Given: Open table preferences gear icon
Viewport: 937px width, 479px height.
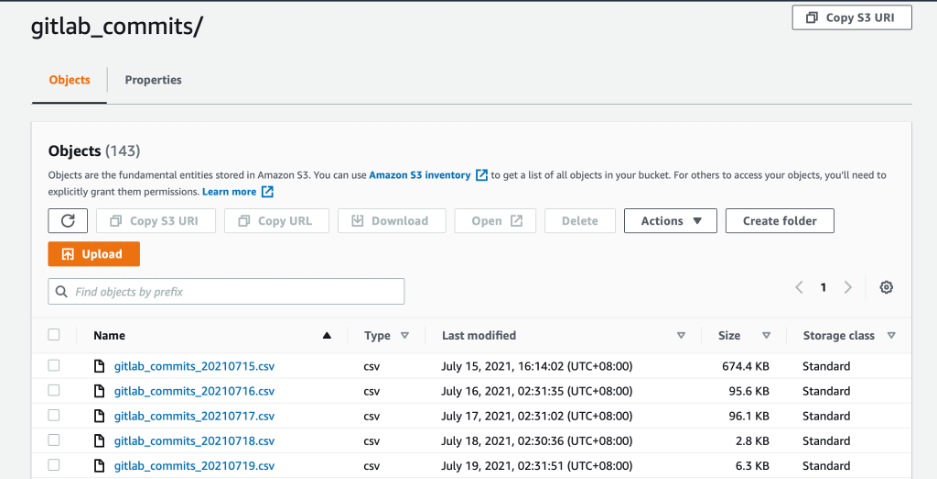Looking at the screenshot, I should tap(886, 288).
